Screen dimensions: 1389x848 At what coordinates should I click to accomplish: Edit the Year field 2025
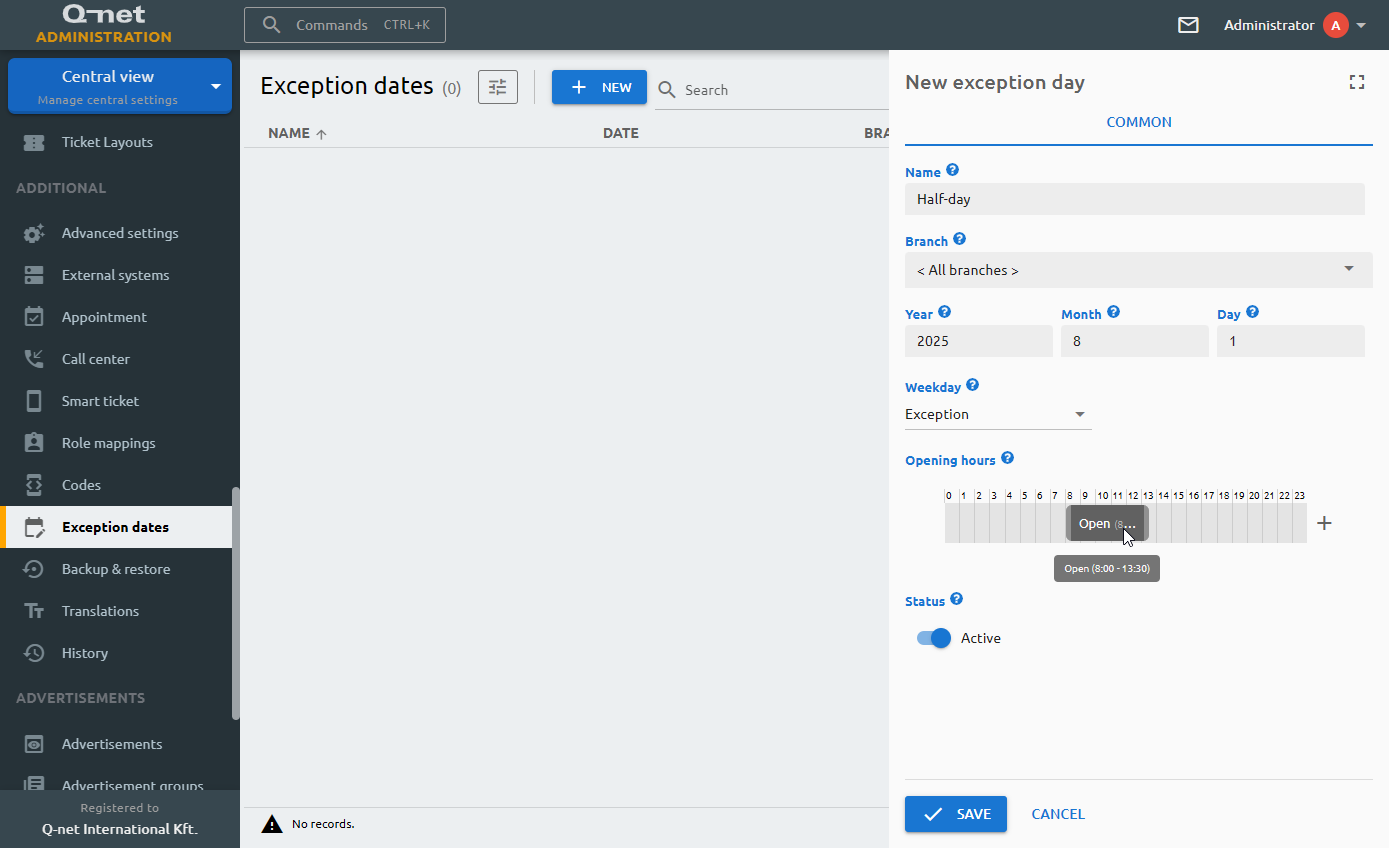click(x=979, y=341)
